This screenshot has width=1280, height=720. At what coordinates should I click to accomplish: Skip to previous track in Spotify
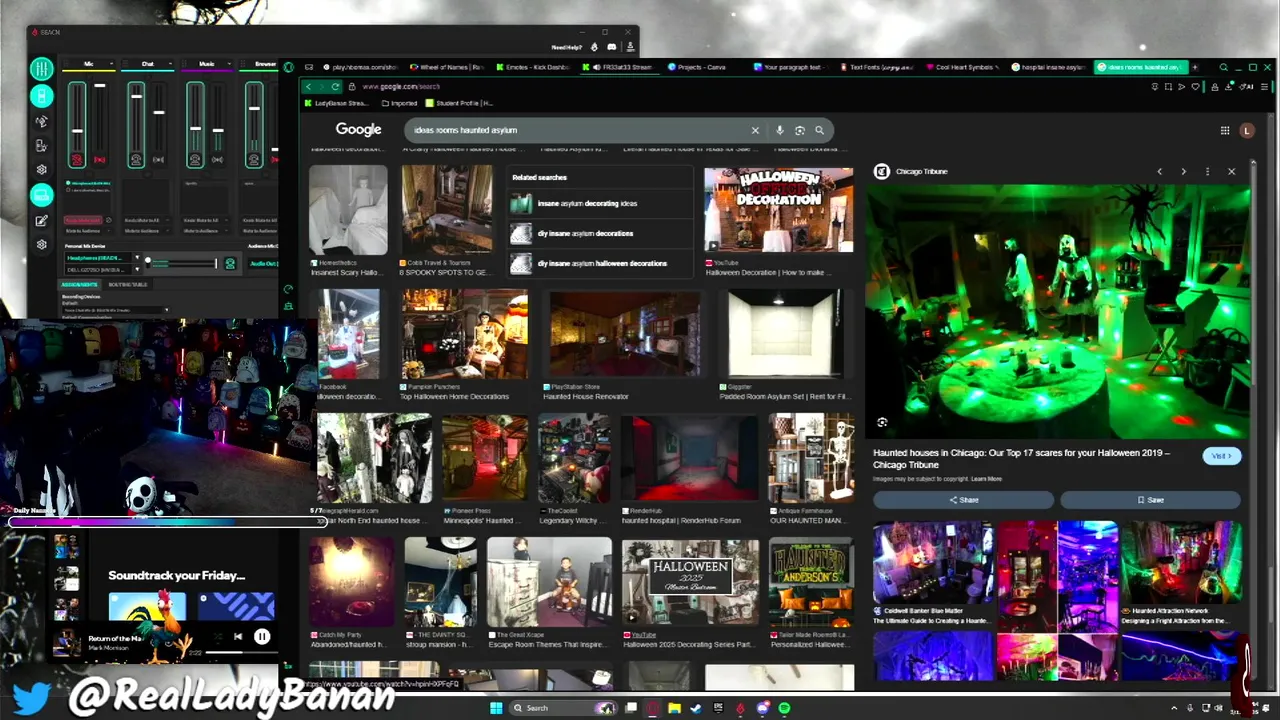pyautogui.click(x=237, y=636)
